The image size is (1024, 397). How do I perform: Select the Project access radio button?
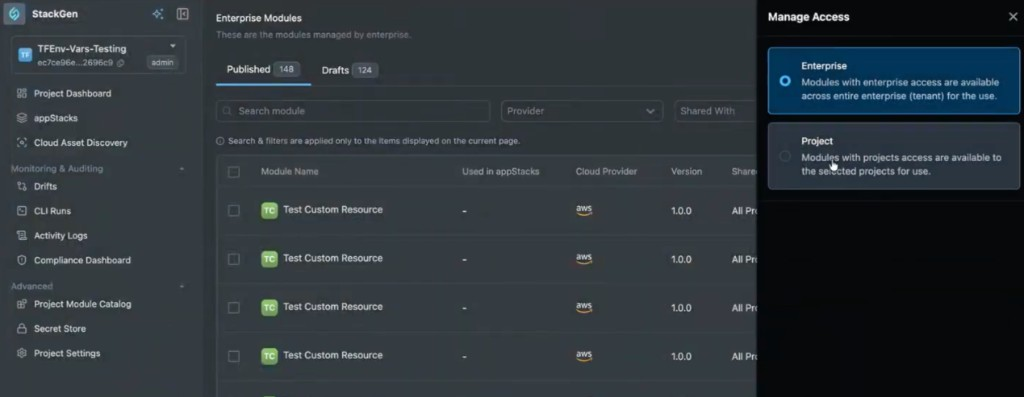[785, 156]
